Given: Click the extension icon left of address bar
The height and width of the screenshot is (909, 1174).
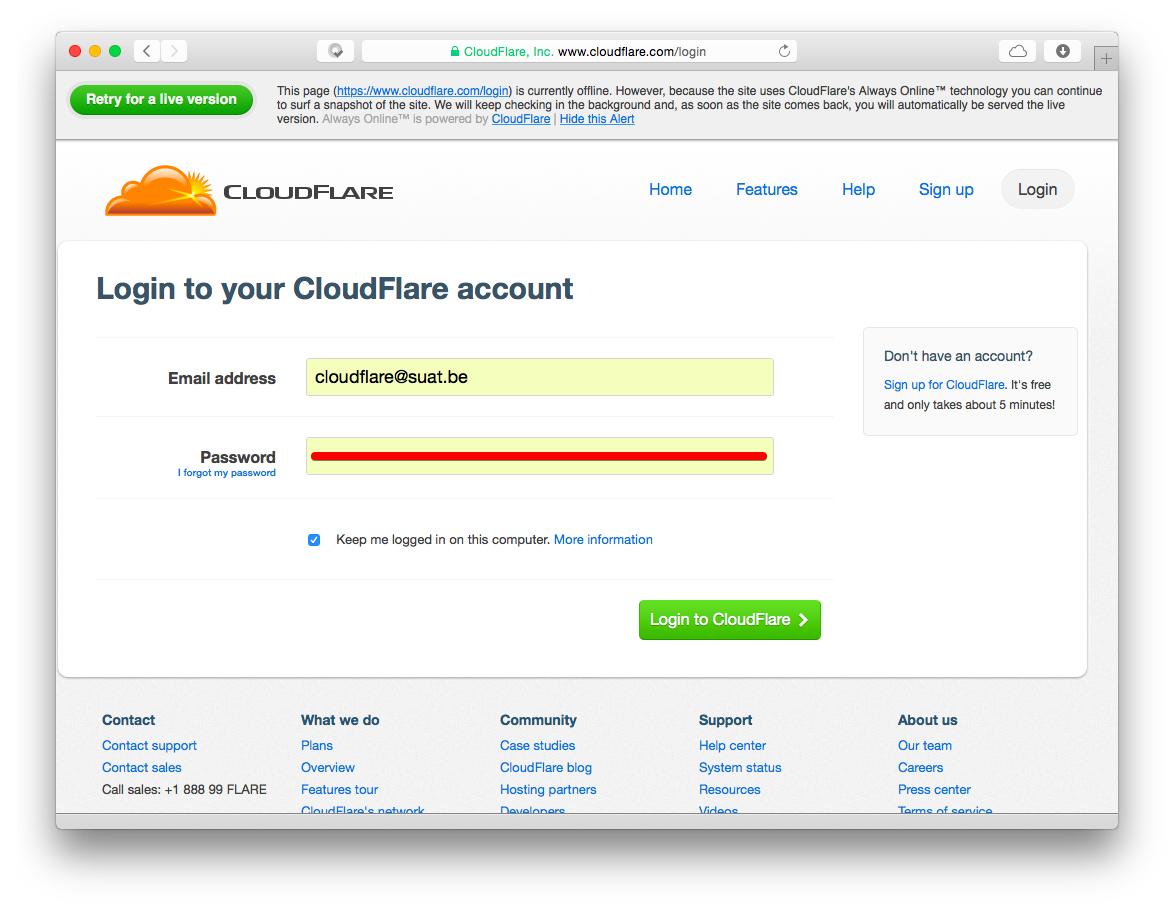Looking at the screenshot, I should (x=335, y=51).
